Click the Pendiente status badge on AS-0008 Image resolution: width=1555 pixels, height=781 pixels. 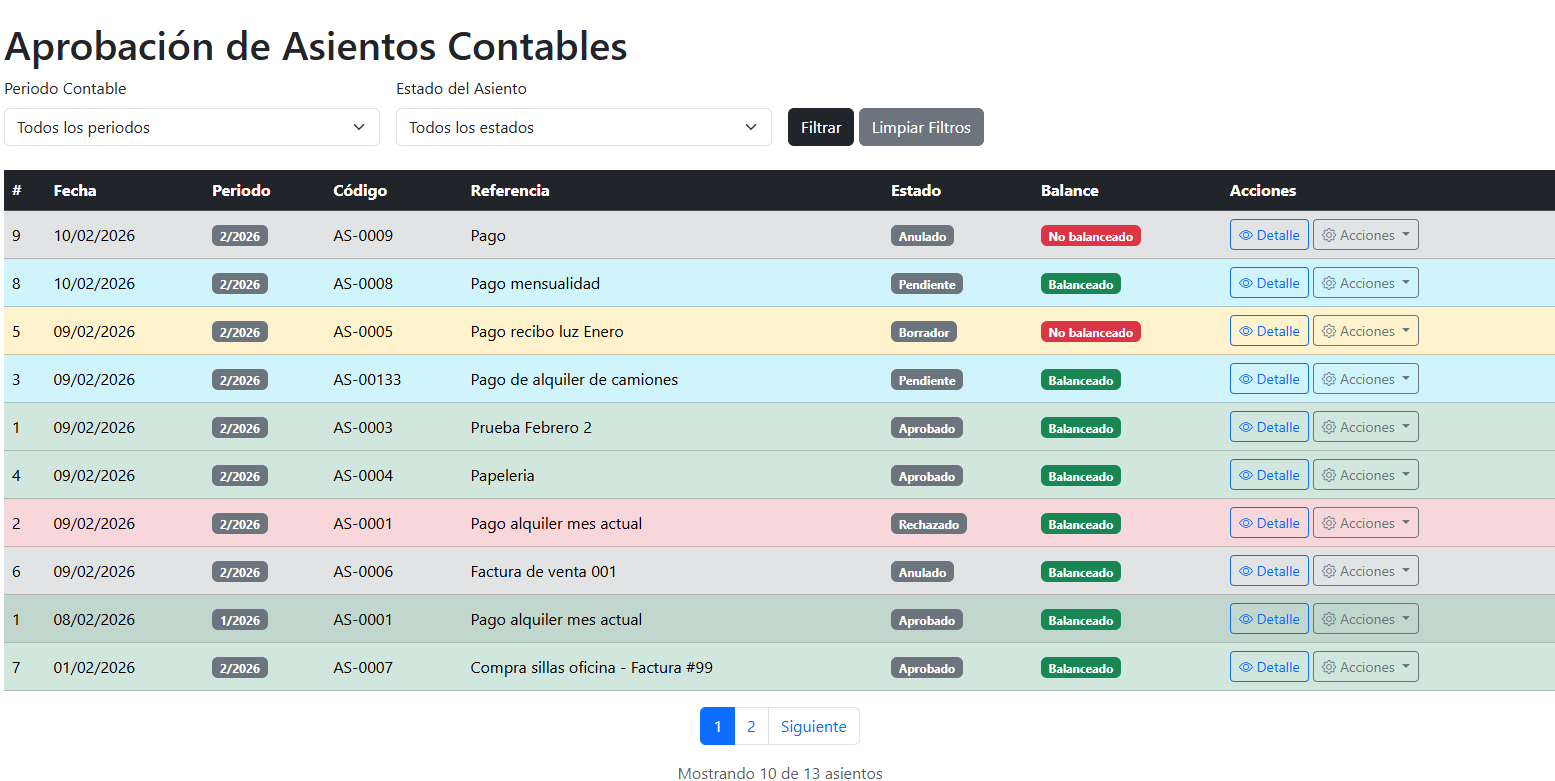click(x=926, y=283)
